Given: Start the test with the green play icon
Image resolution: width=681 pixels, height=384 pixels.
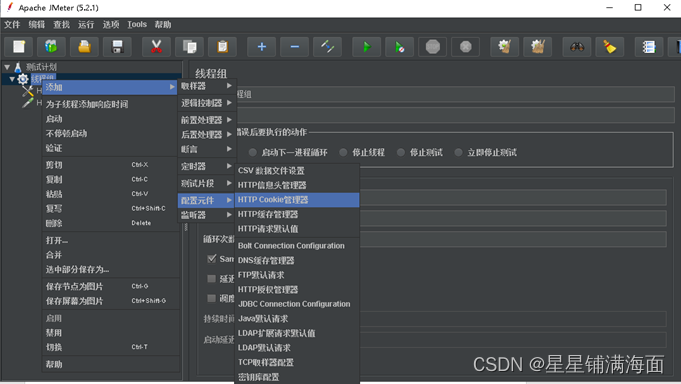Looking at the screenshot, I should click(x=367, y=46).
